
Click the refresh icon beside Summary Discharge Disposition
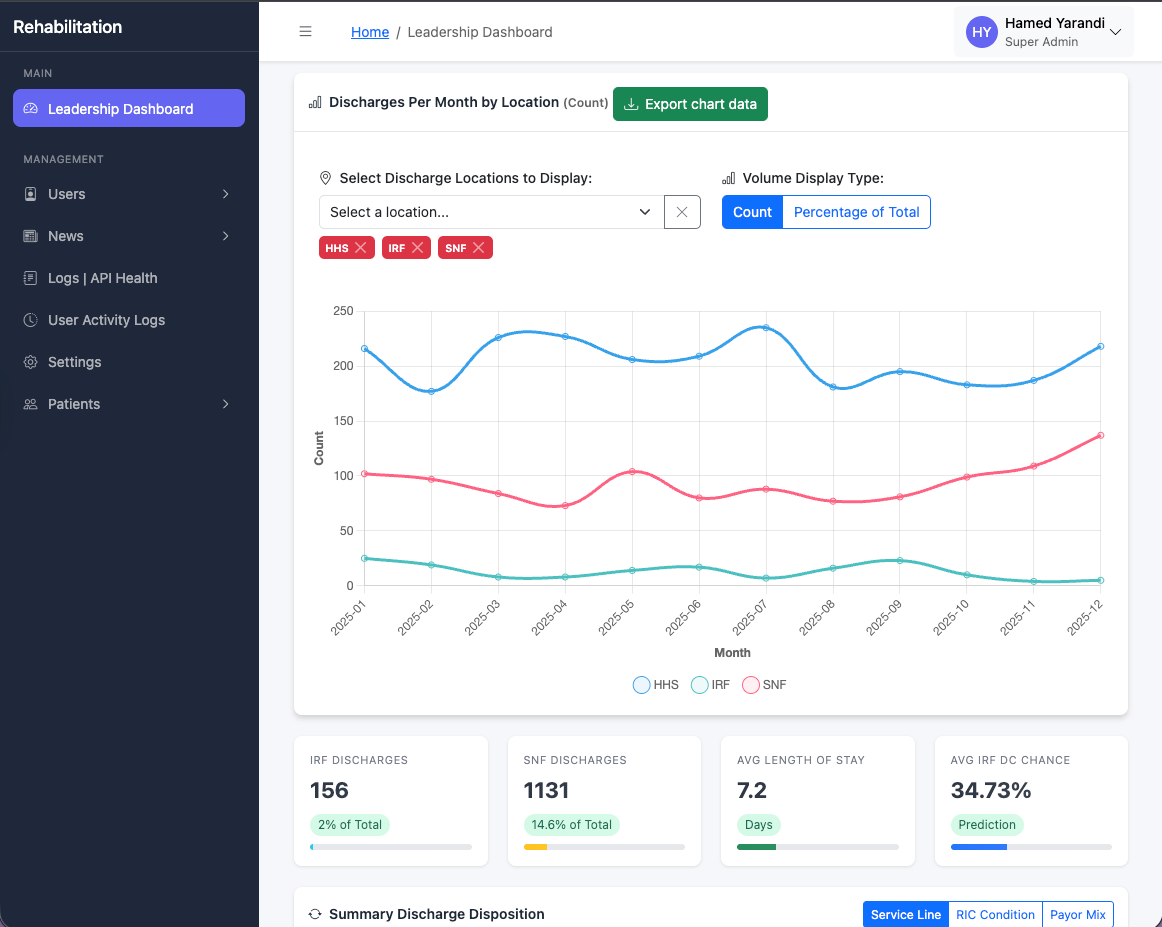(314, 914)
